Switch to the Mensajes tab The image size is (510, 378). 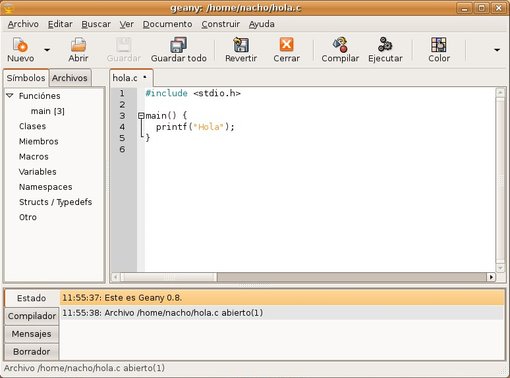click(32, 334)
